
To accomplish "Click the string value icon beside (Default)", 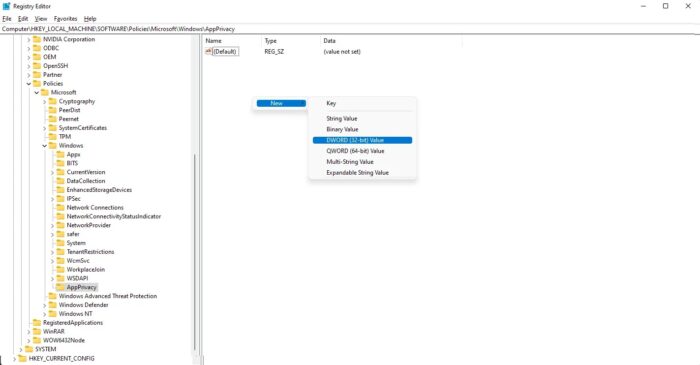I will [208, 51].
